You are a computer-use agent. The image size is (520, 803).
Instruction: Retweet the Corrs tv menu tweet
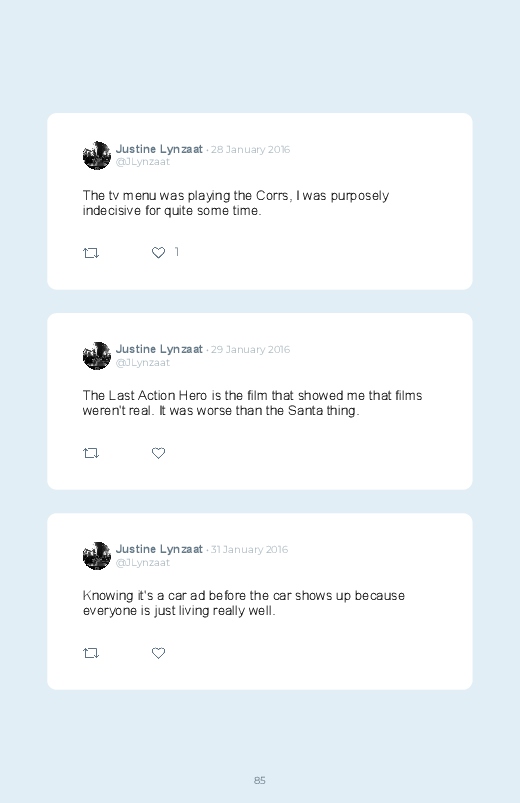(91, 253)
